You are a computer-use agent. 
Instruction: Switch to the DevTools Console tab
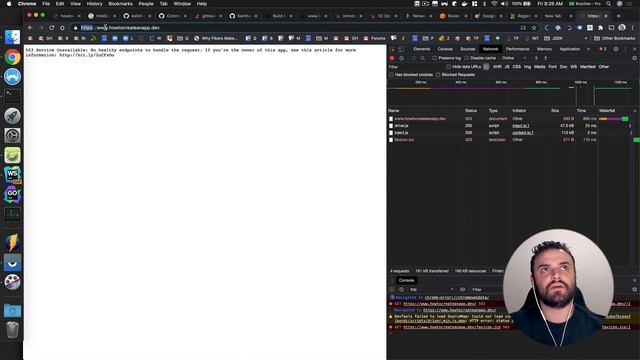pyautogui.click(x=445, y=49)
